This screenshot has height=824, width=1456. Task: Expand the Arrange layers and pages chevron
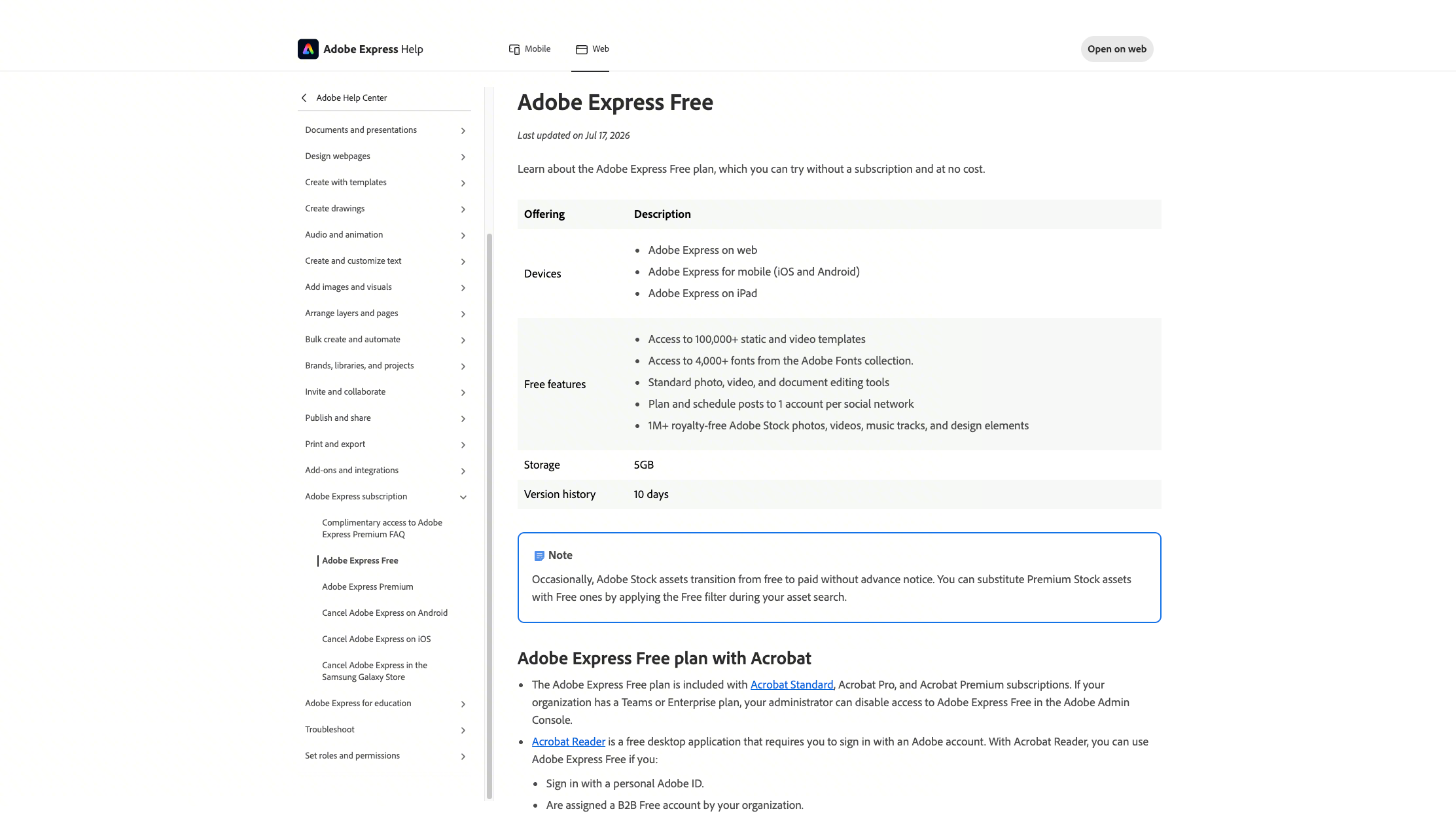point(463,314)
